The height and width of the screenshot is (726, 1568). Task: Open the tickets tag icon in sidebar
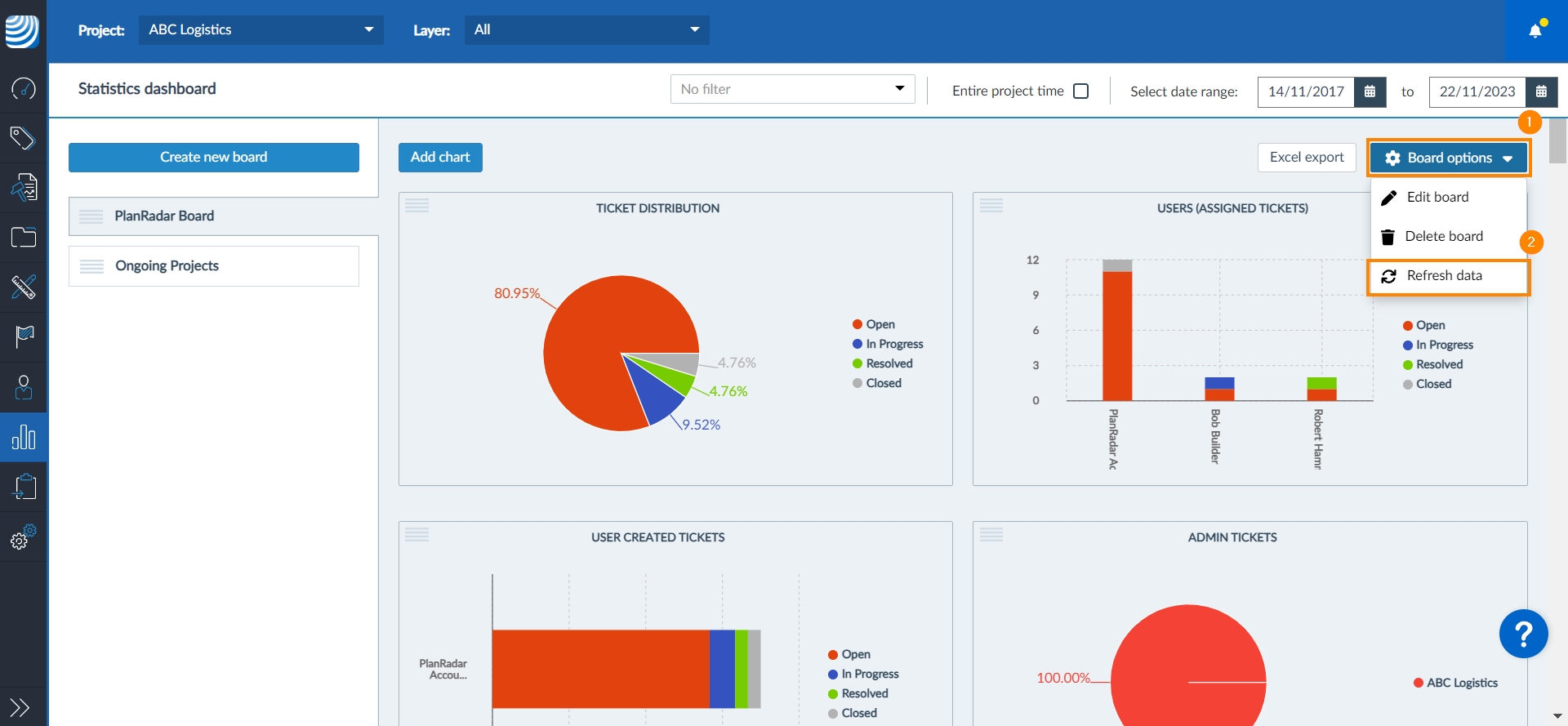tap(23, 138)
